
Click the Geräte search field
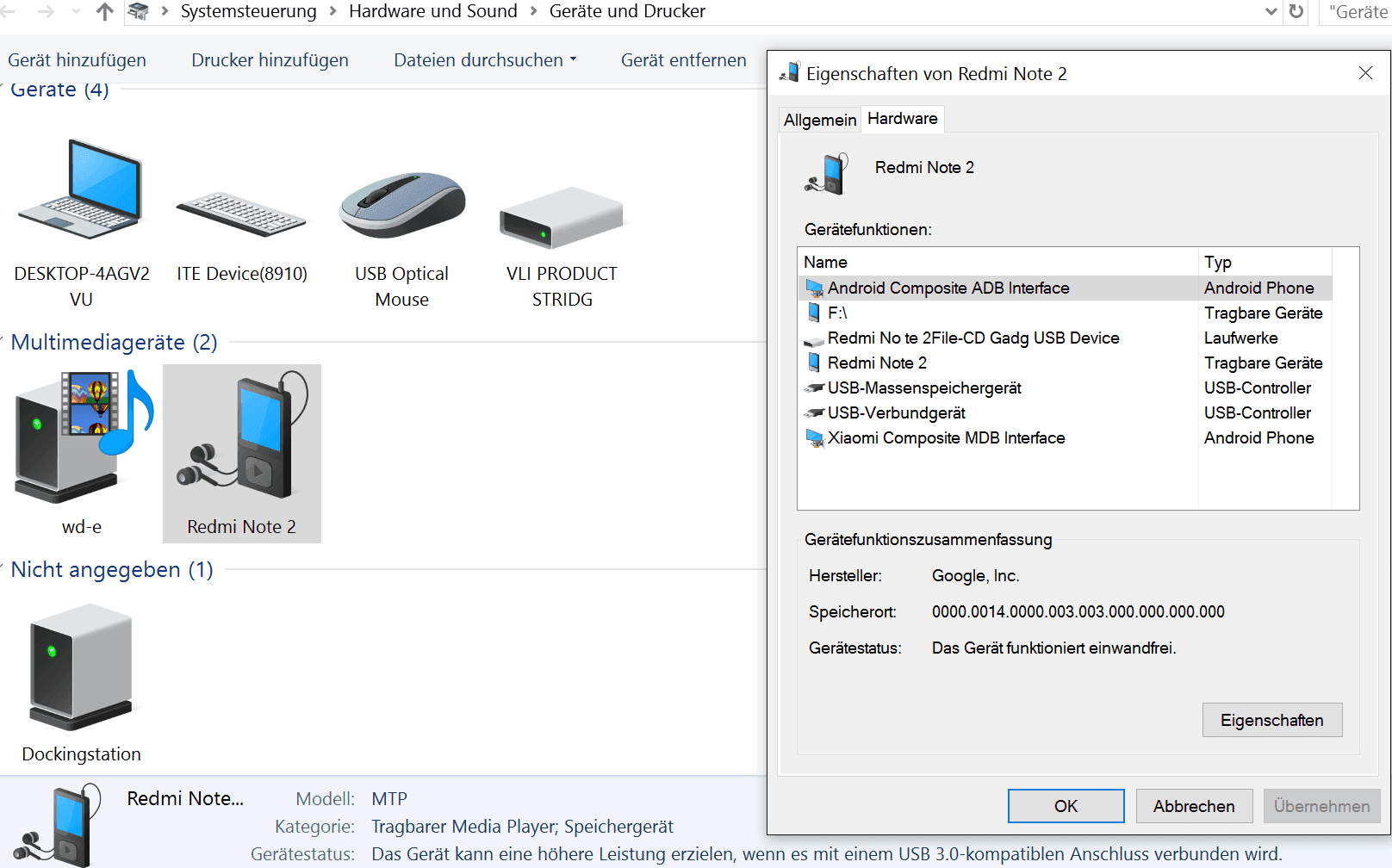point(1356,11)
